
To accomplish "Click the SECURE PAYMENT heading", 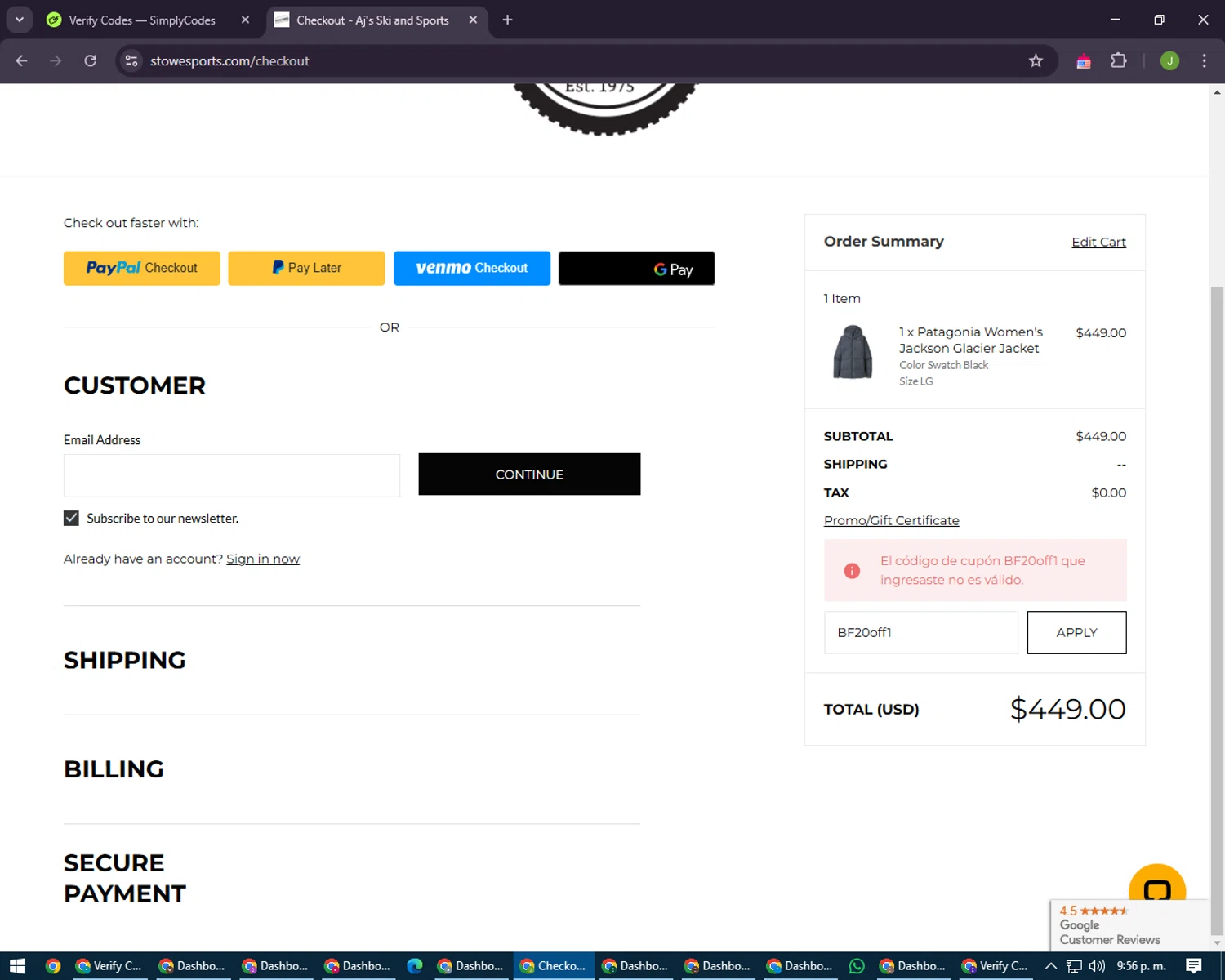I will 125,878.
